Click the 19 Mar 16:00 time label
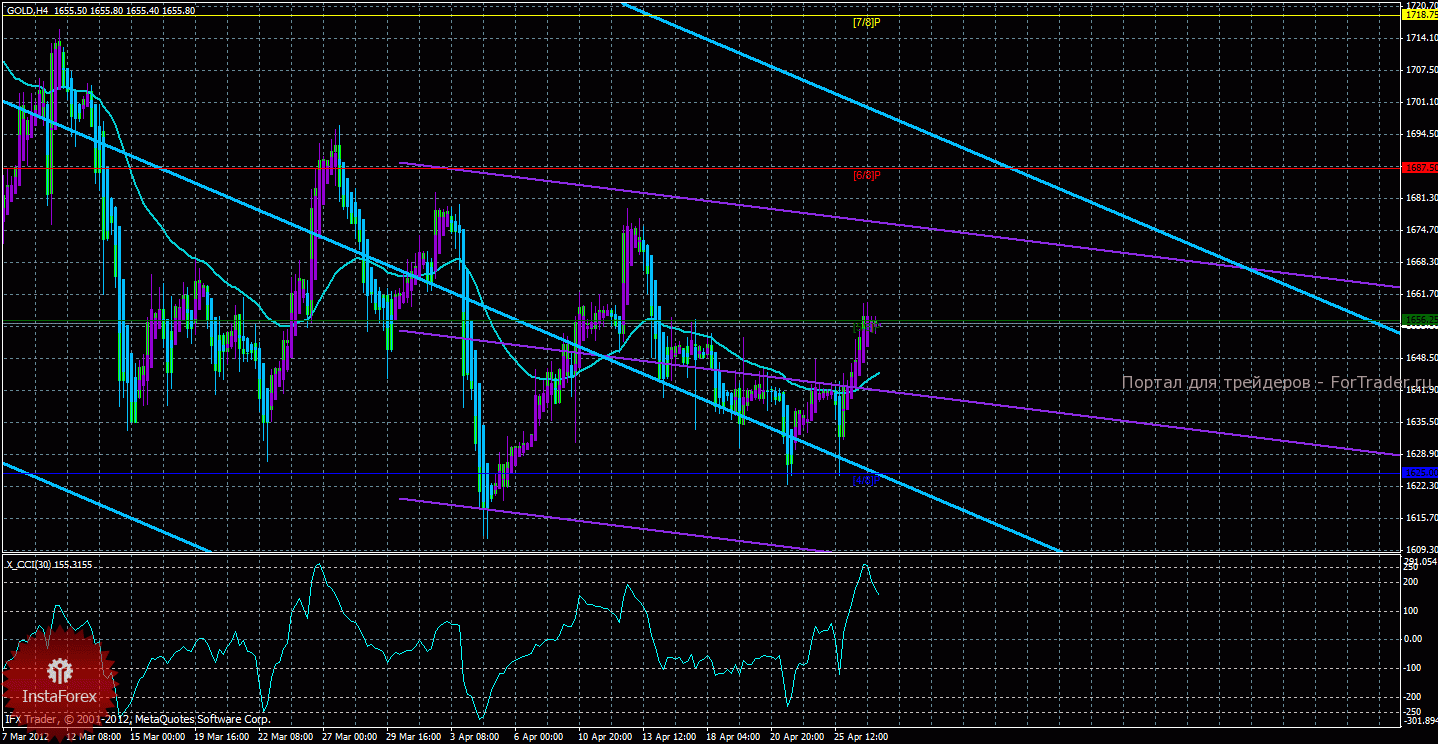This screenshot has height=744, width=1438. (223, 736)
